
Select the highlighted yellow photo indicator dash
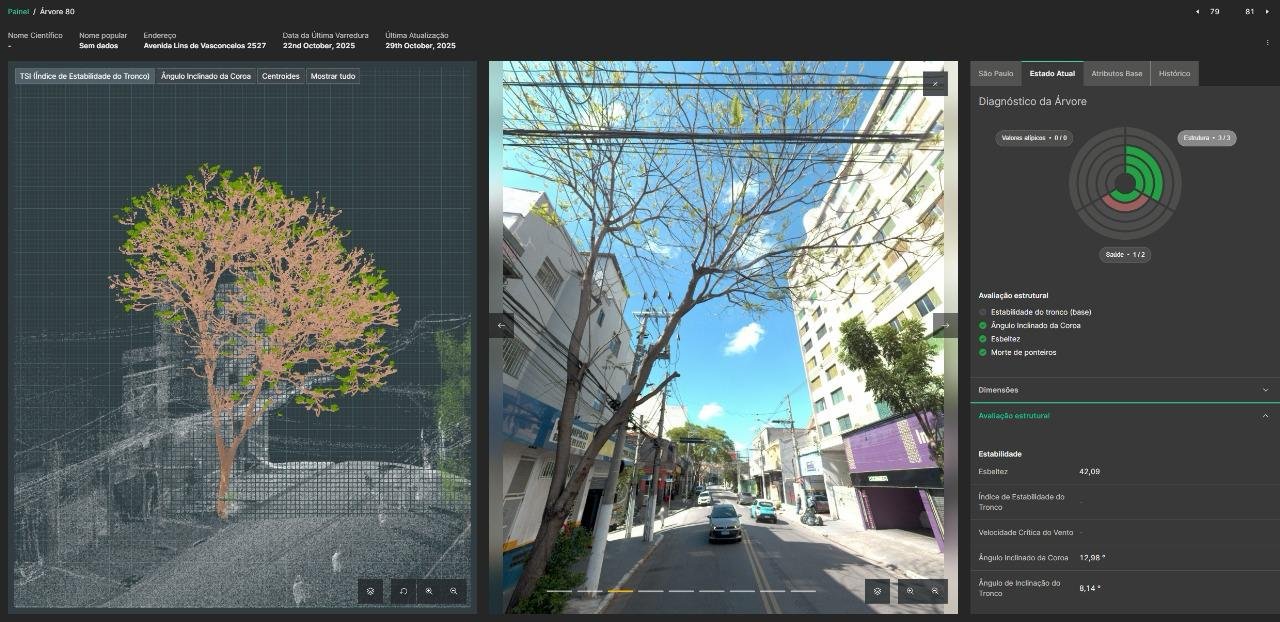(620, 591)
